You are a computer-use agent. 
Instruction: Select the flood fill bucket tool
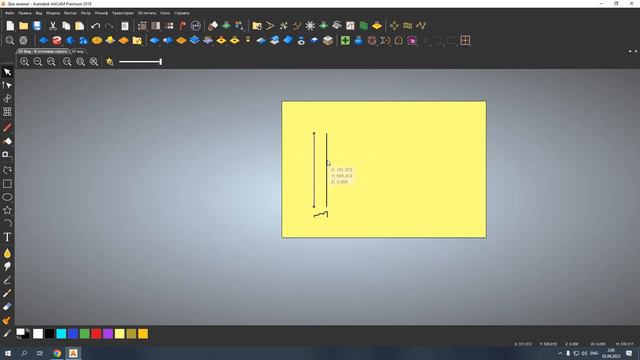pos(7,141)
